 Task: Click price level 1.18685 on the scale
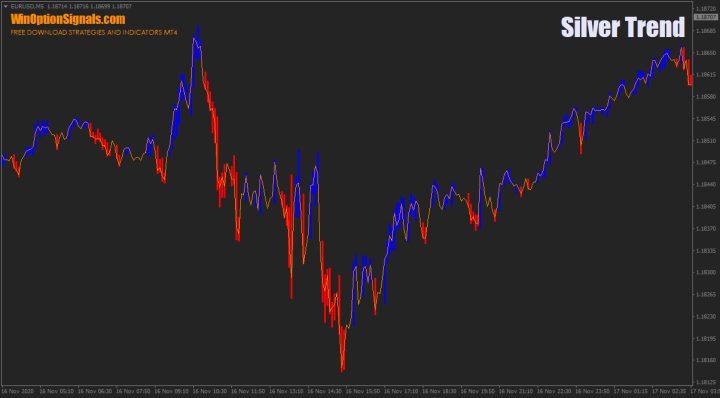point(706,31)
